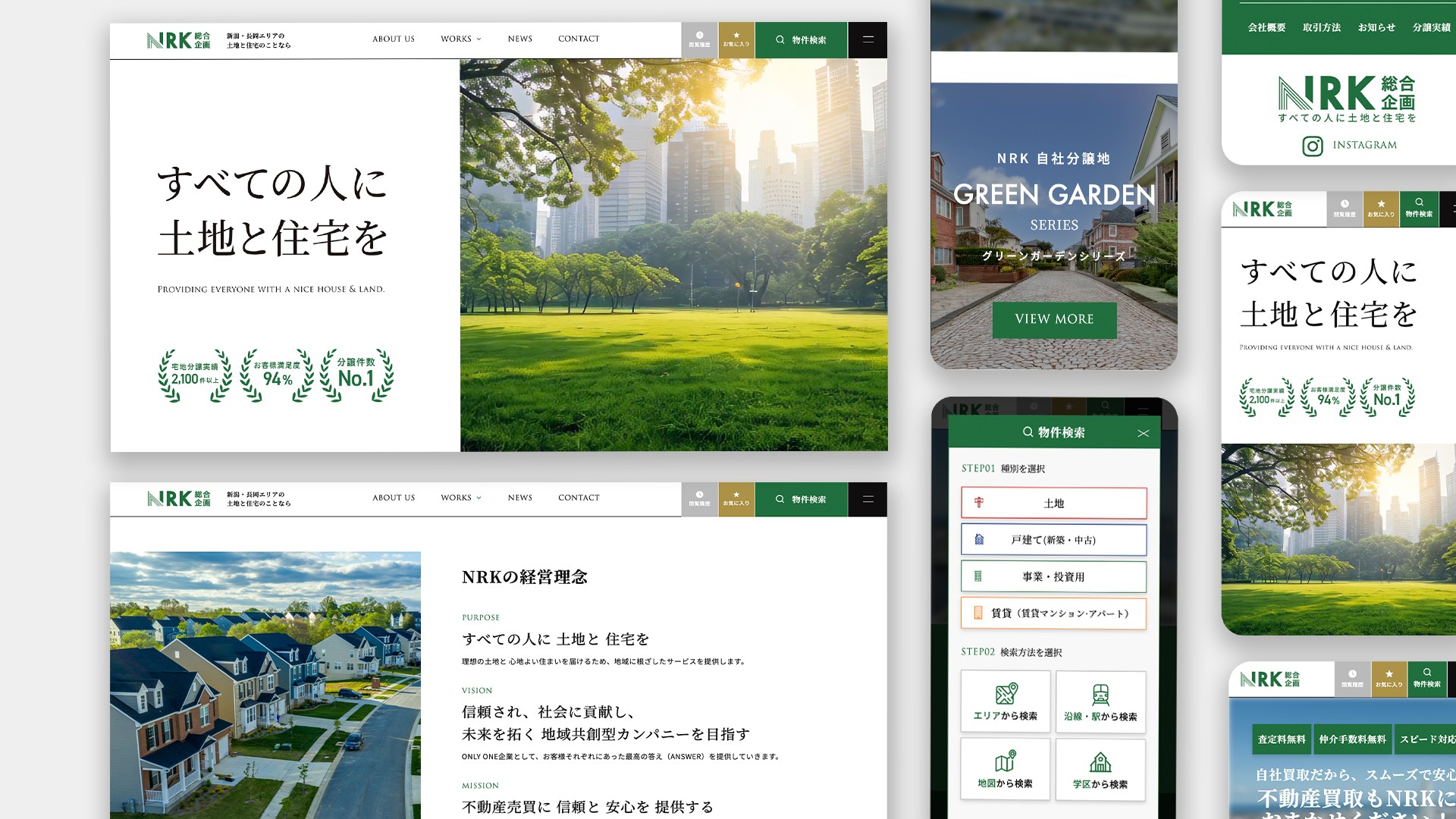The width and height of the screenshot is (1456, 819).
Task: Open 会社概要 in the green footer nav
Action: [x=1267, y=27]
